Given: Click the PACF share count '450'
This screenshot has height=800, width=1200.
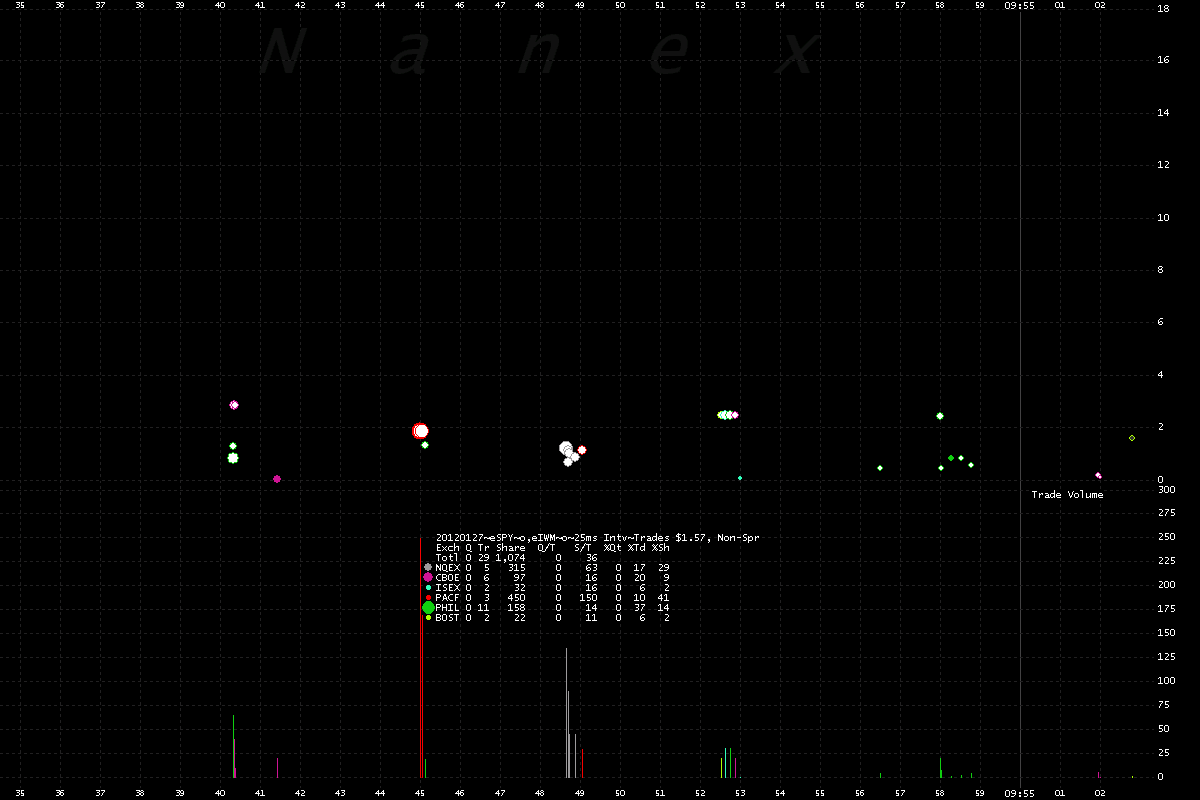Looking at the screenshot, I should tap(516, 597).
